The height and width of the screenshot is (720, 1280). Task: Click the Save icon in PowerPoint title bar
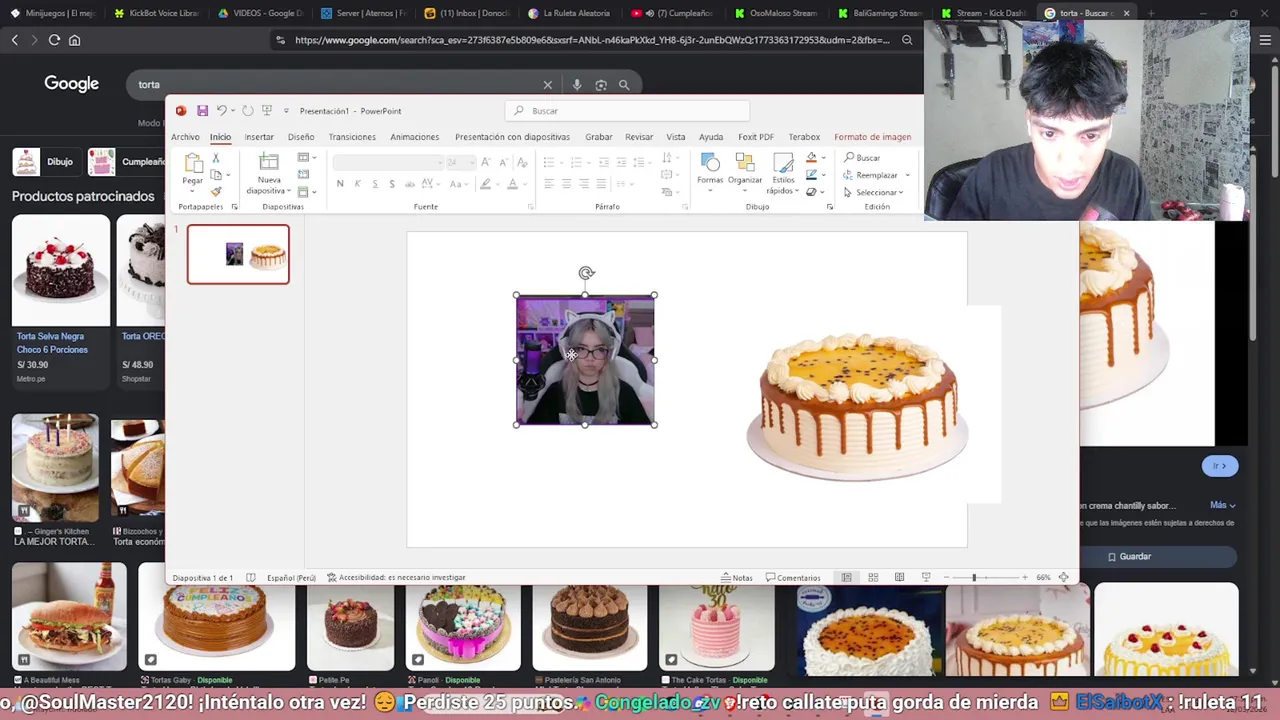(x=202, y=111)
